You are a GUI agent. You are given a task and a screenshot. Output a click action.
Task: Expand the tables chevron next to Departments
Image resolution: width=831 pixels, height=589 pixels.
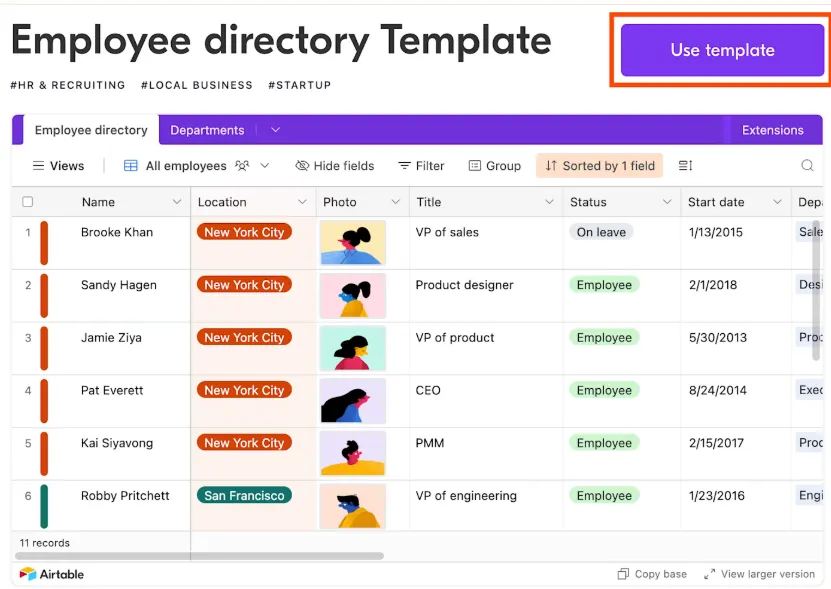pos(275,130)
